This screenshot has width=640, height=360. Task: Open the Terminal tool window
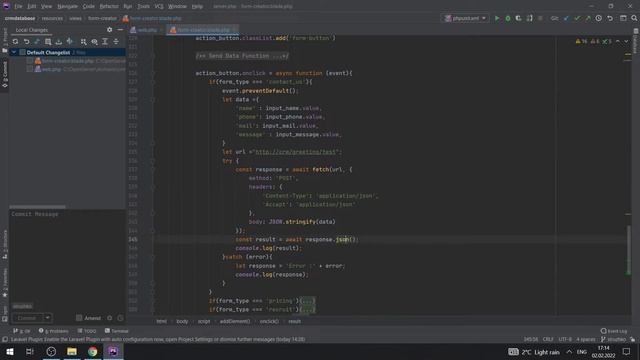116,331
